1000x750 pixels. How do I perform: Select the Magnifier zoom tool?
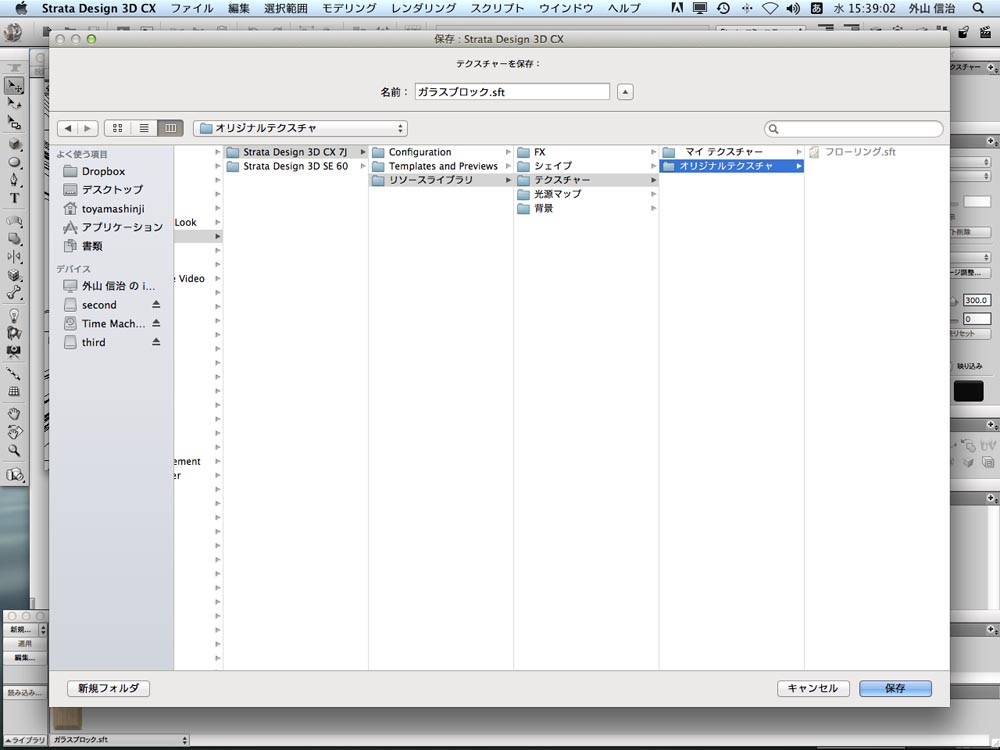14,450
